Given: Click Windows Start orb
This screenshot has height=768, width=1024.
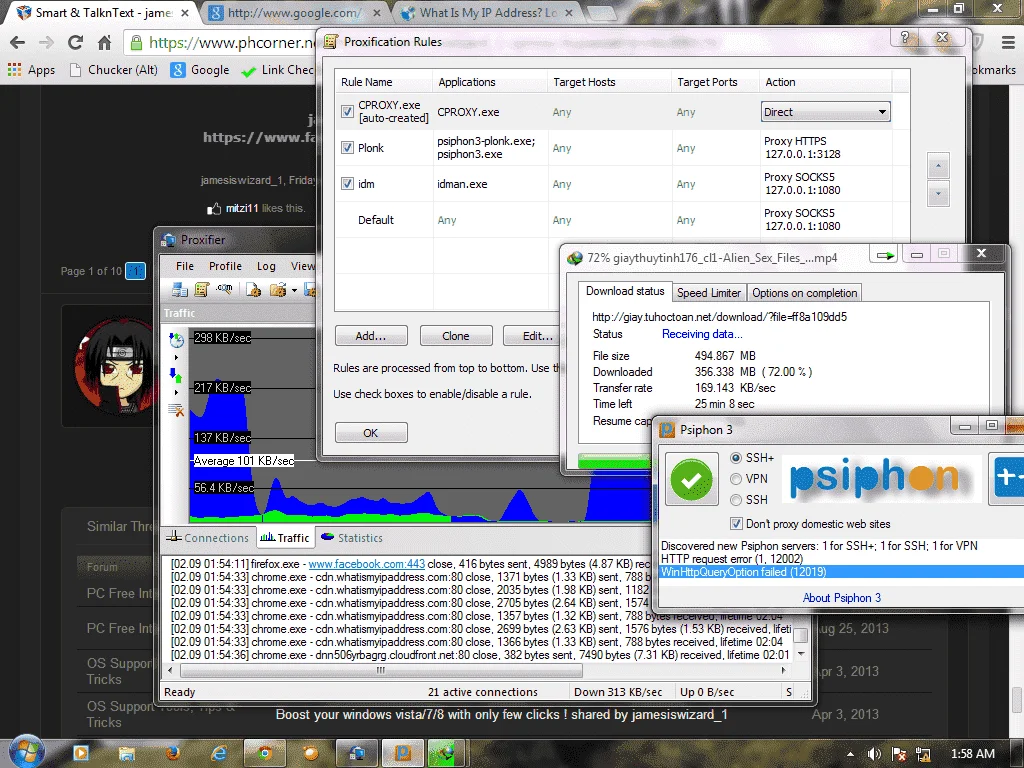Looking at the screenshot, I should click(x=27, y=752).
